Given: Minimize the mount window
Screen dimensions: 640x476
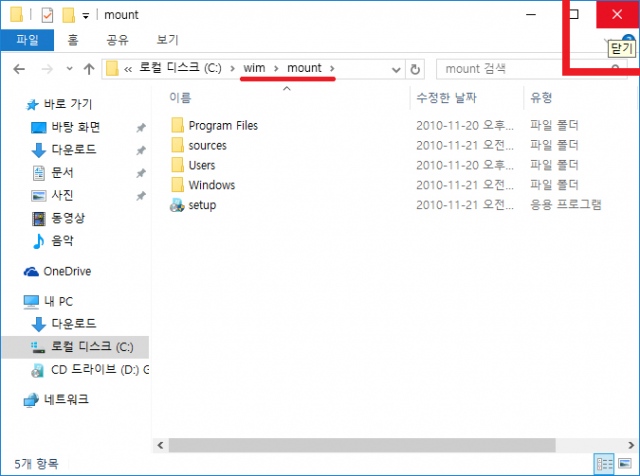Looking at the screenshot, I should pos(531,15).
